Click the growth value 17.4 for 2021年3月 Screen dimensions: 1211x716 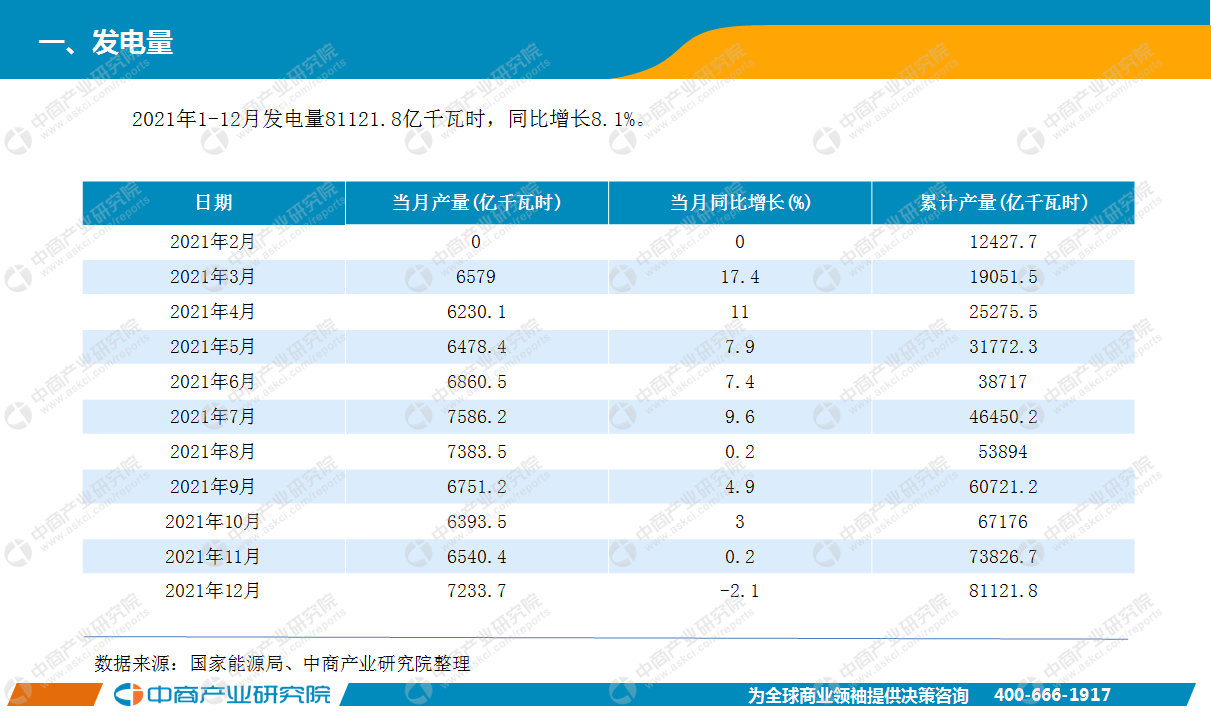coord(740,277)
